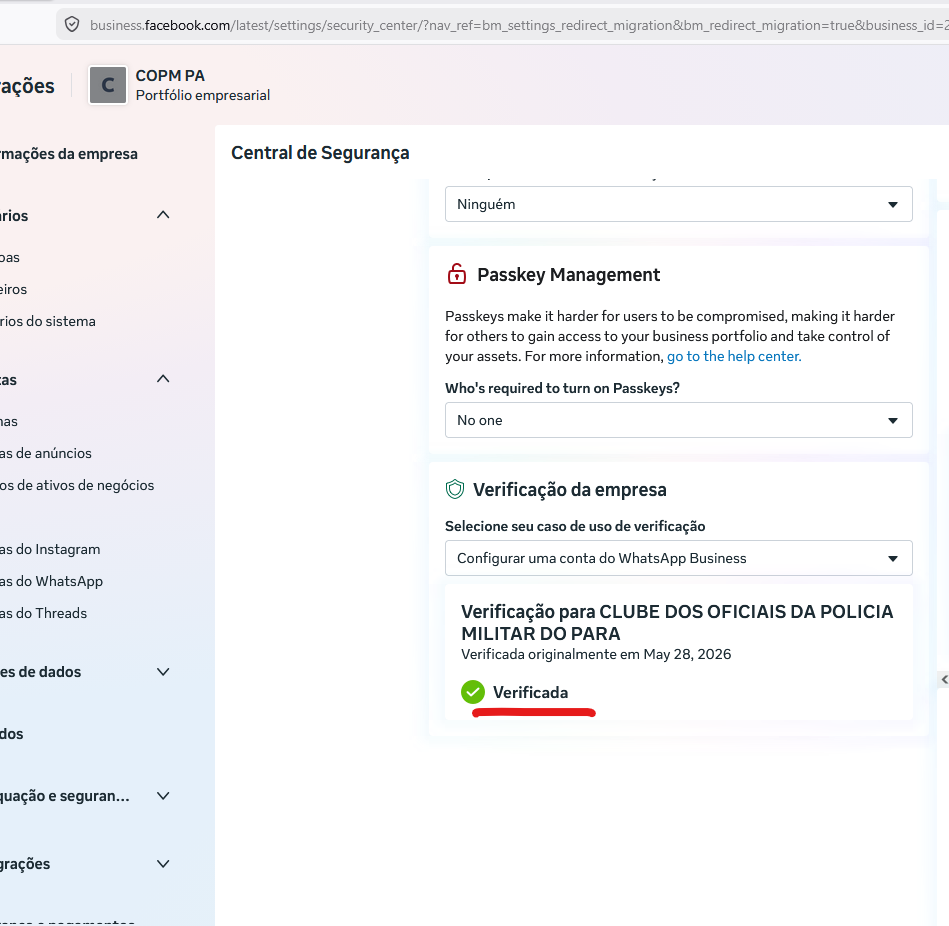Click the collapse arrow at the right panel edge
The image size is (949, 926).
point(944,680)
